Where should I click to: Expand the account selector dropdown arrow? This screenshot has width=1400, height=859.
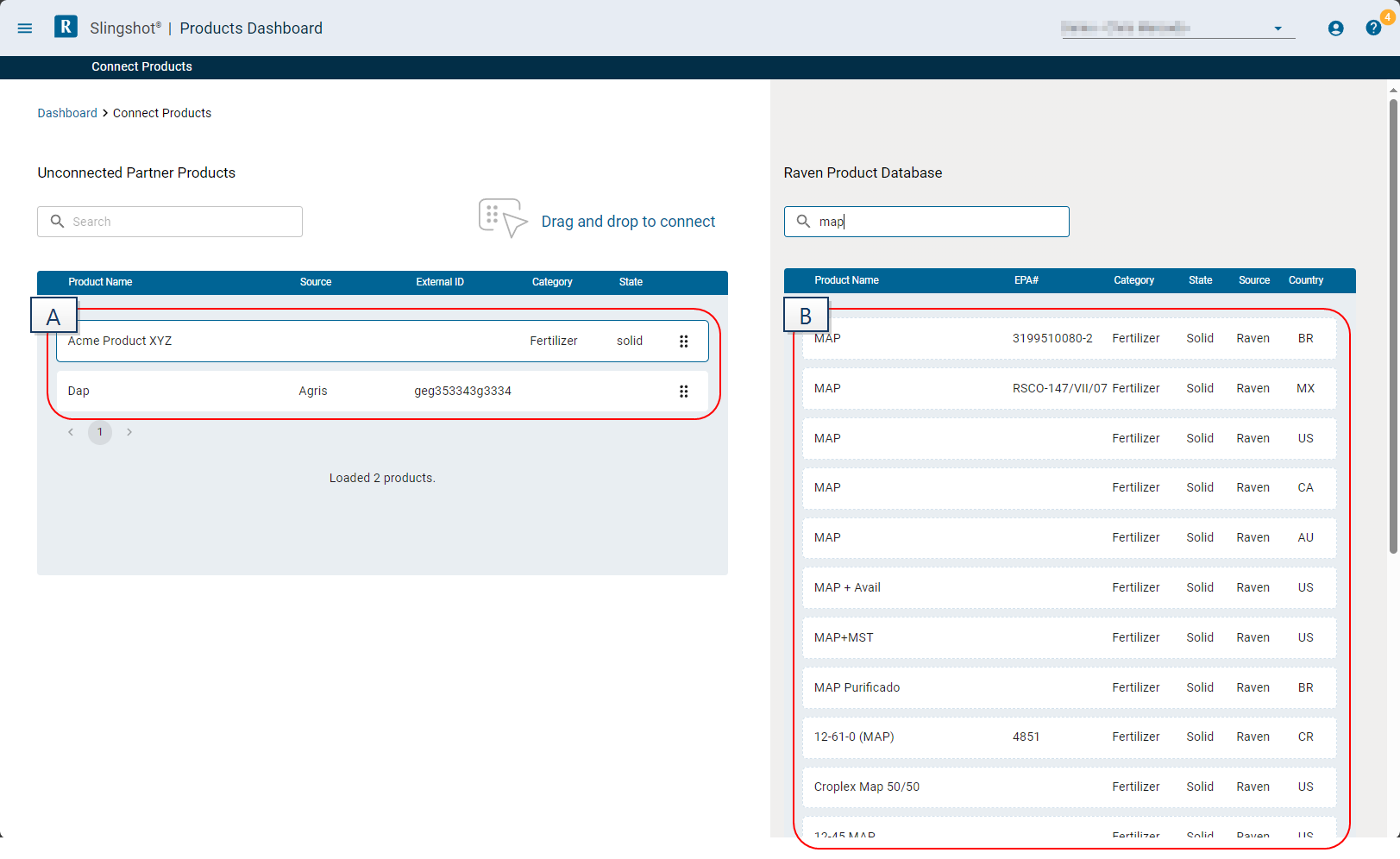coord(1278,29)
